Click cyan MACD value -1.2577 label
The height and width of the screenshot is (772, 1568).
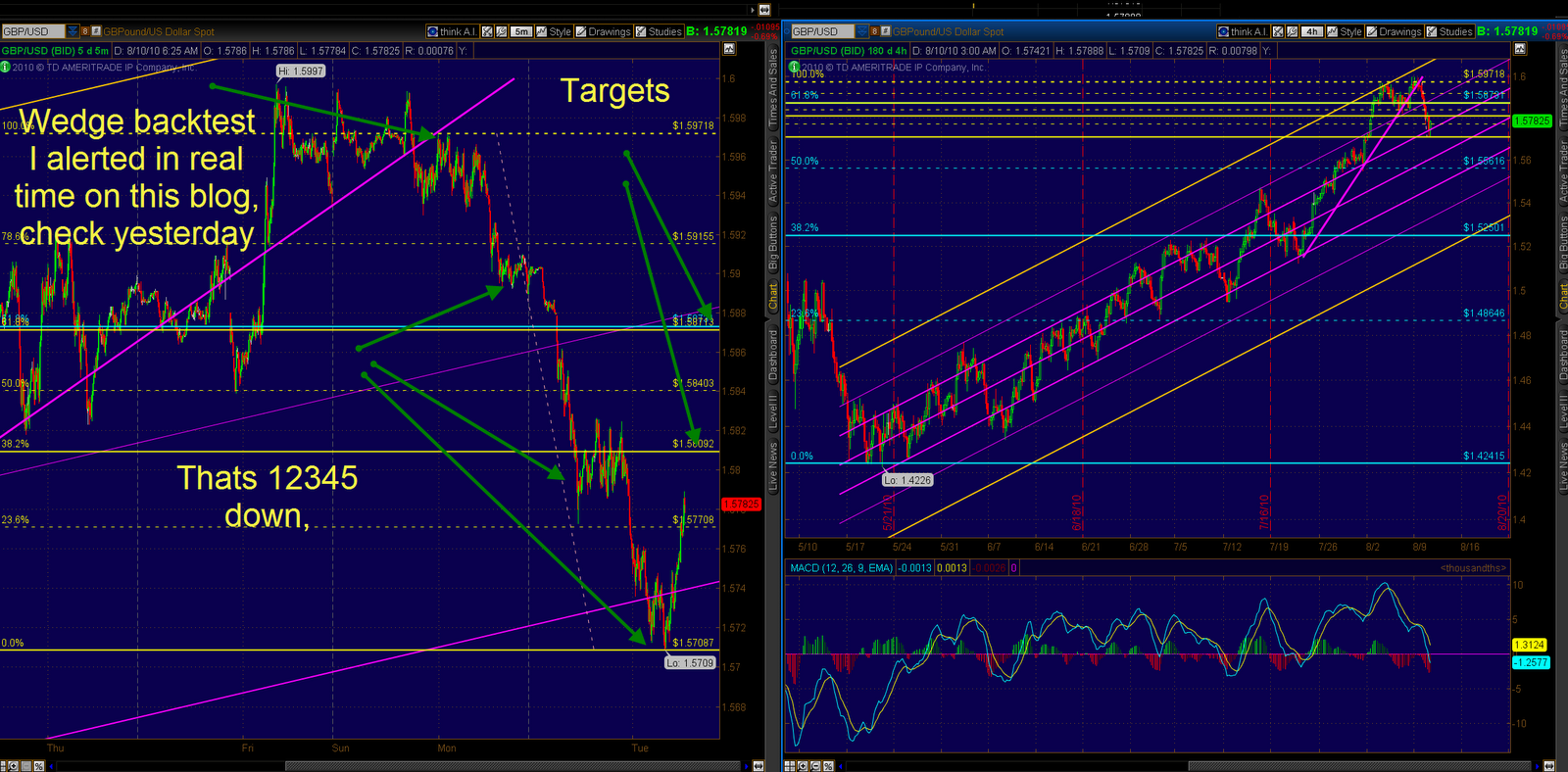tap(1531, 662)
